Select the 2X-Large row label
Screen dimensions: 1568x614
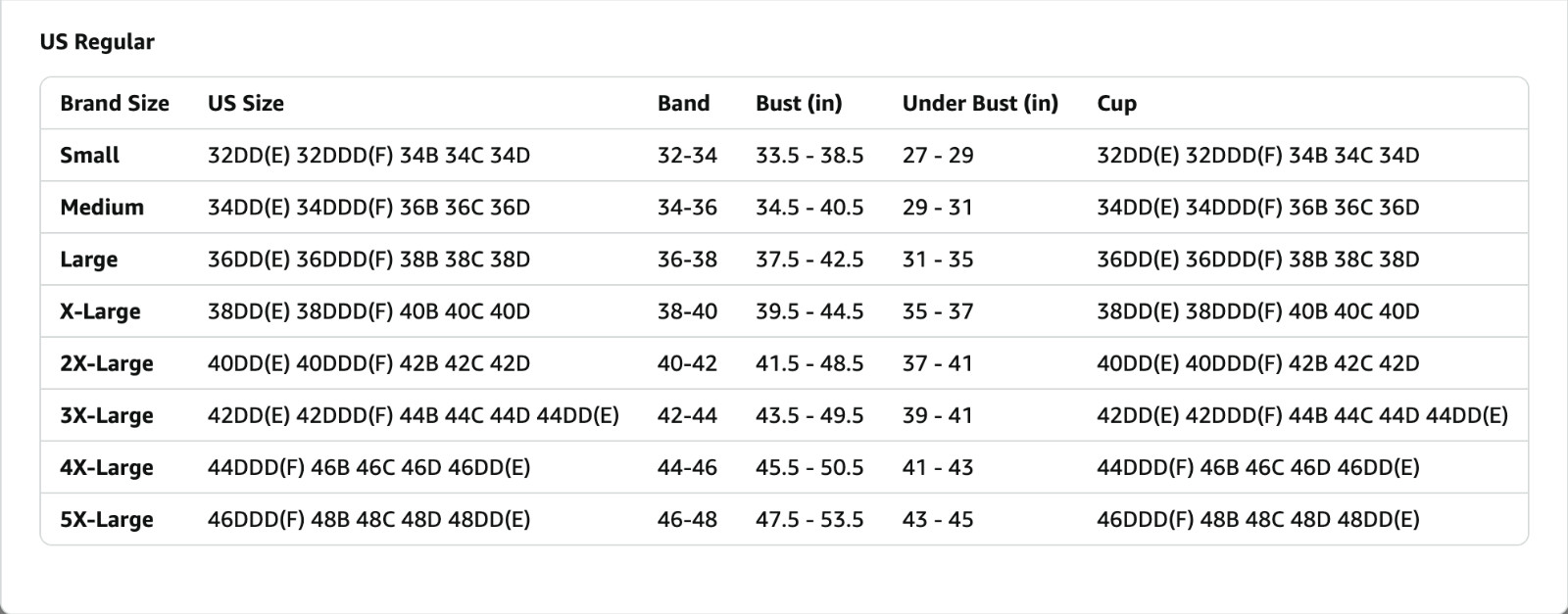point(106,363)
